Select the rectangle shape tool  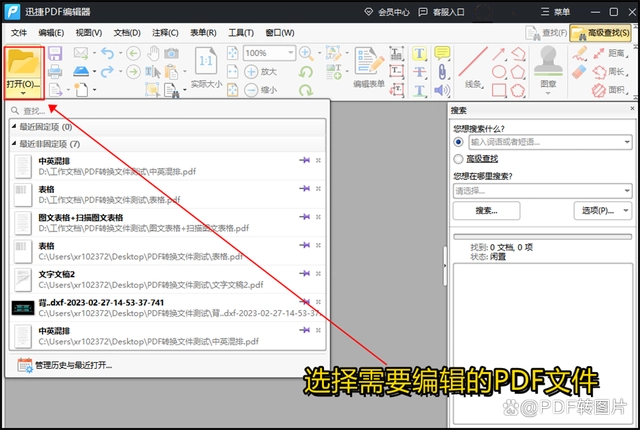tap(499, 90)
